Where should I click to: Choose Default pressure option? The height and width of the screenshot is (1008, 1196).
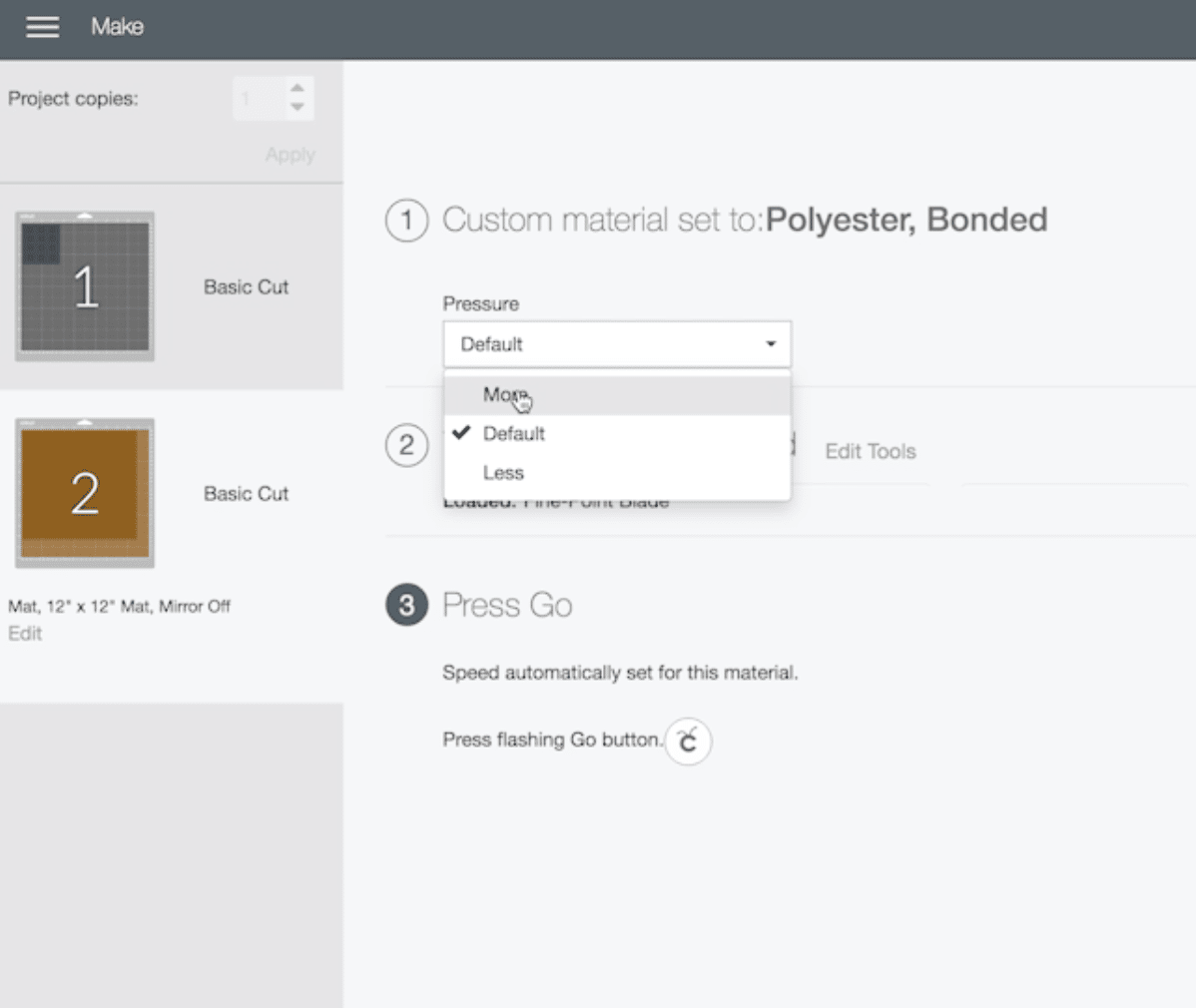(513, 434)
